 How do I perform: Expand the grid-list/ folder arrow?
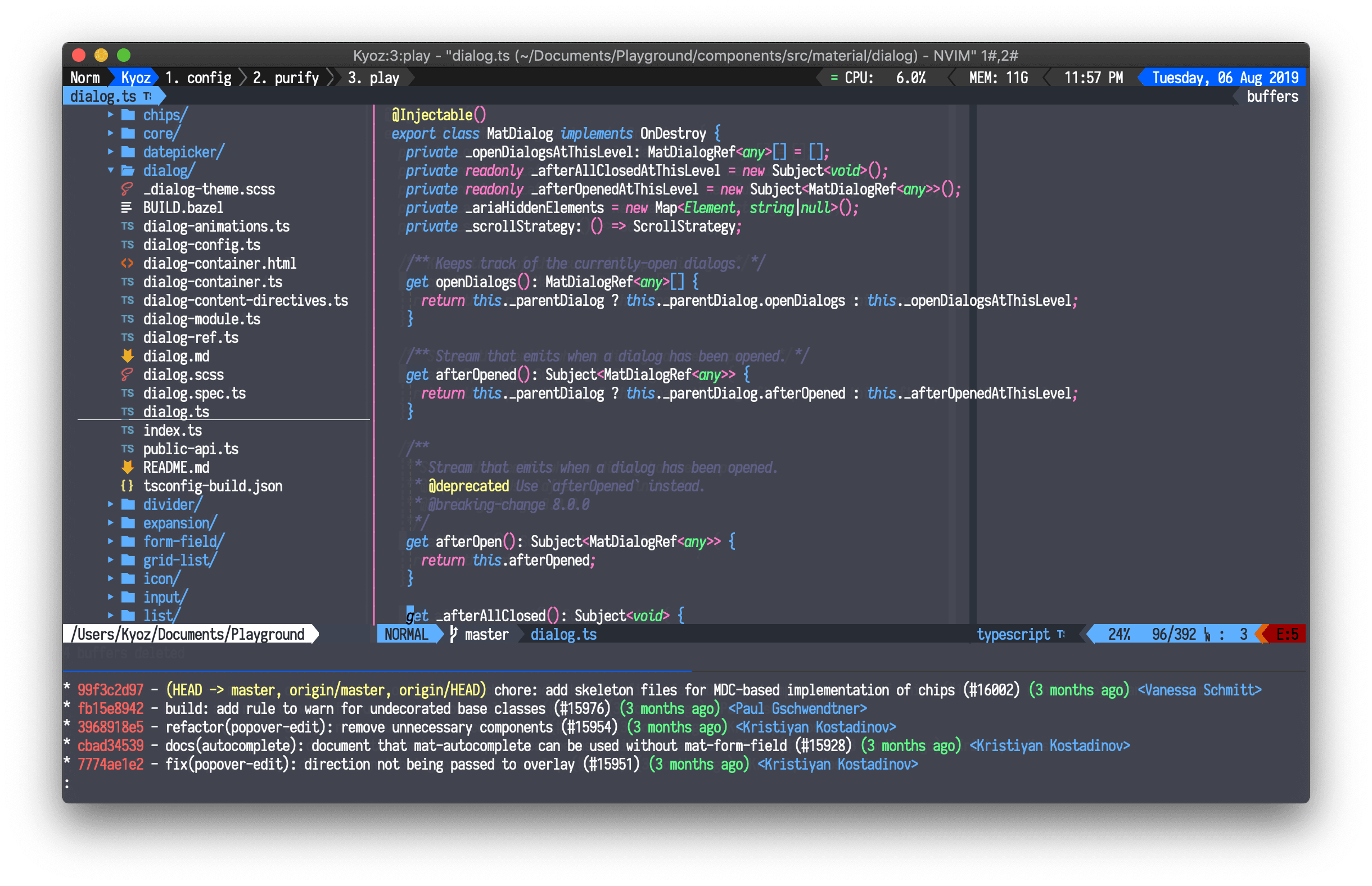(x=110, y=560)
